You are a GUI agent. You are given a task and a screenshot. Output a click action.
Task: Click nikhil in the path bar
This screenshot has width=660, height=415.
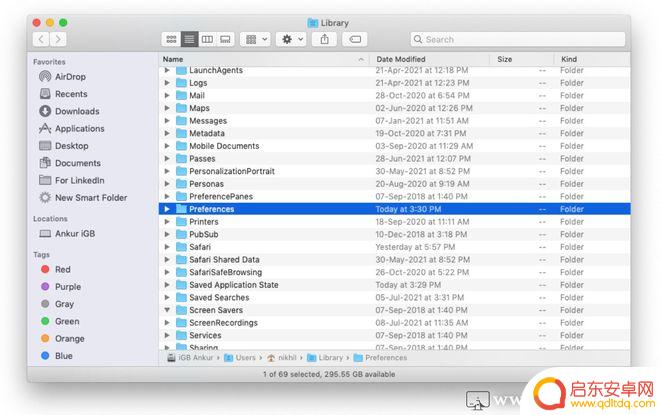point(282,358)
